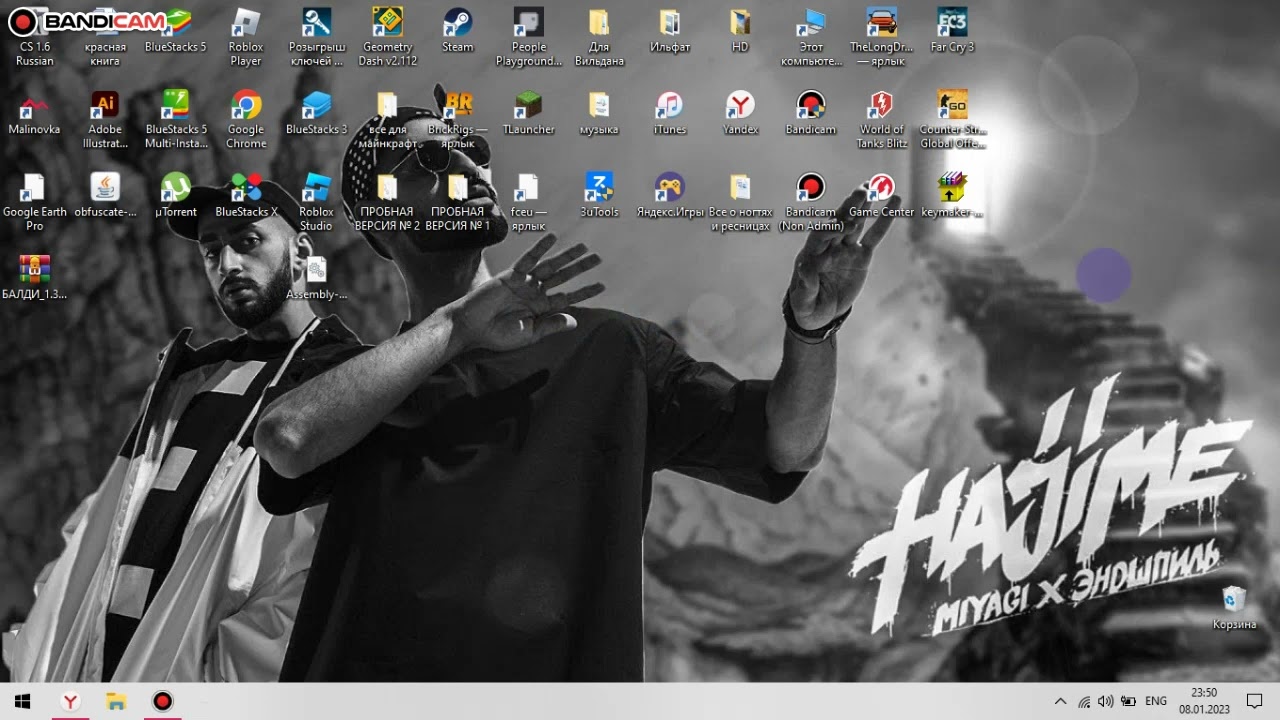The height and width of the screenshot is (720, 1280).
Task: Launch TLauncher Minecraft icon
Action: [529, 113]
